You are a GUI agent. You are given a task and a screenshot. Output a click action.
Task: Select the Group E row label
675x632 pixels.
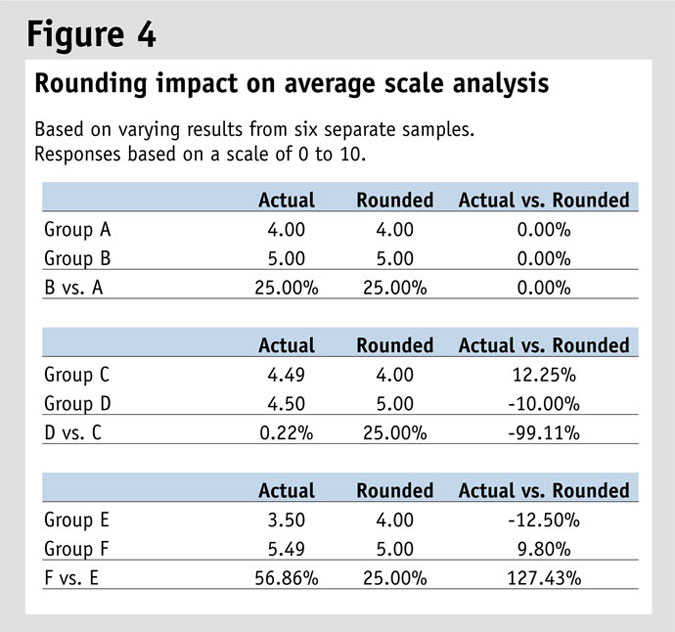pos(77,520)
